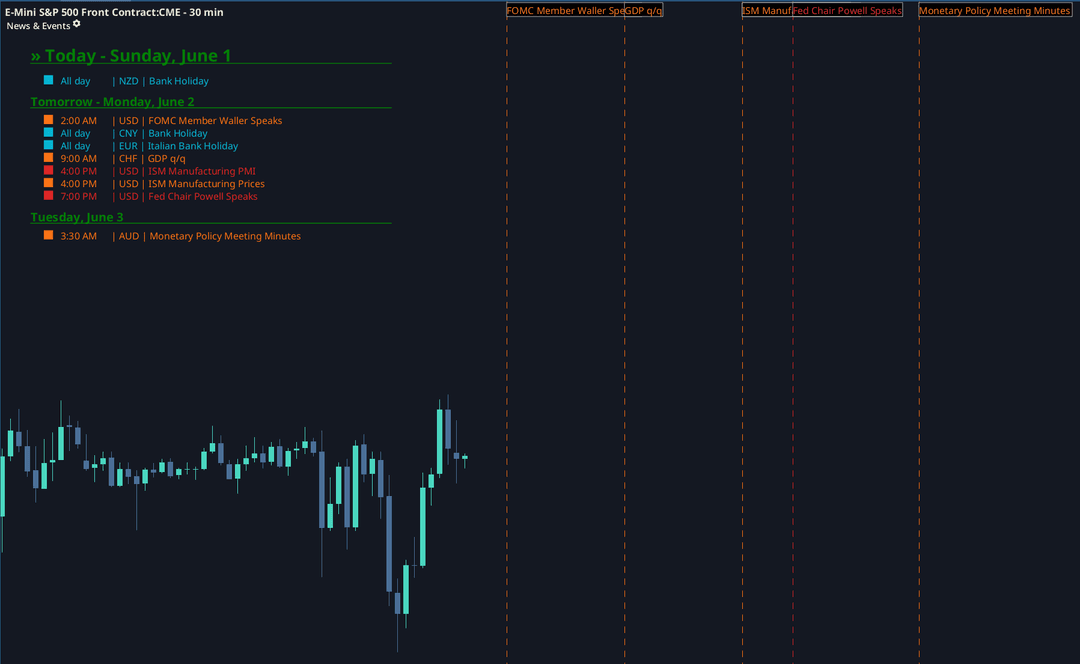1080x664 pixels.
Task: Click the orange marker beside 3:30 AM event
Action: coord(48,235)
